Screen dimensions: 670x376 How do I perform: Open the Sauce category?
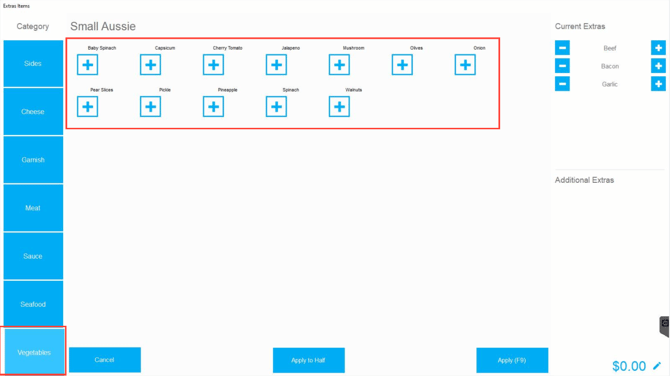(33, 256)
